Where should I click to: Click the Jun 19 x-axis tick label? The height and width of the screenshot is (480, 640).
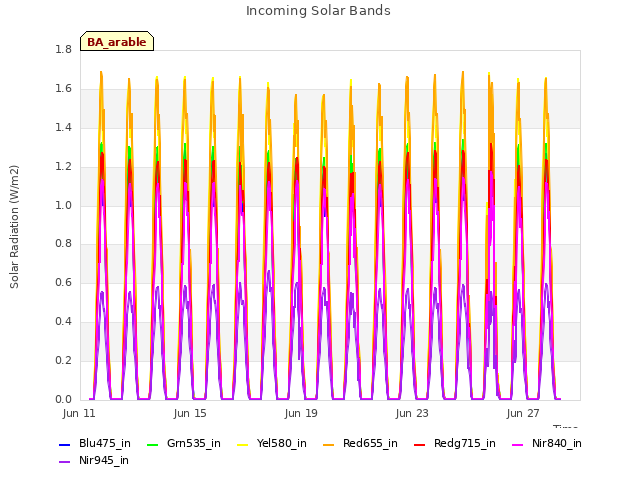301,413
